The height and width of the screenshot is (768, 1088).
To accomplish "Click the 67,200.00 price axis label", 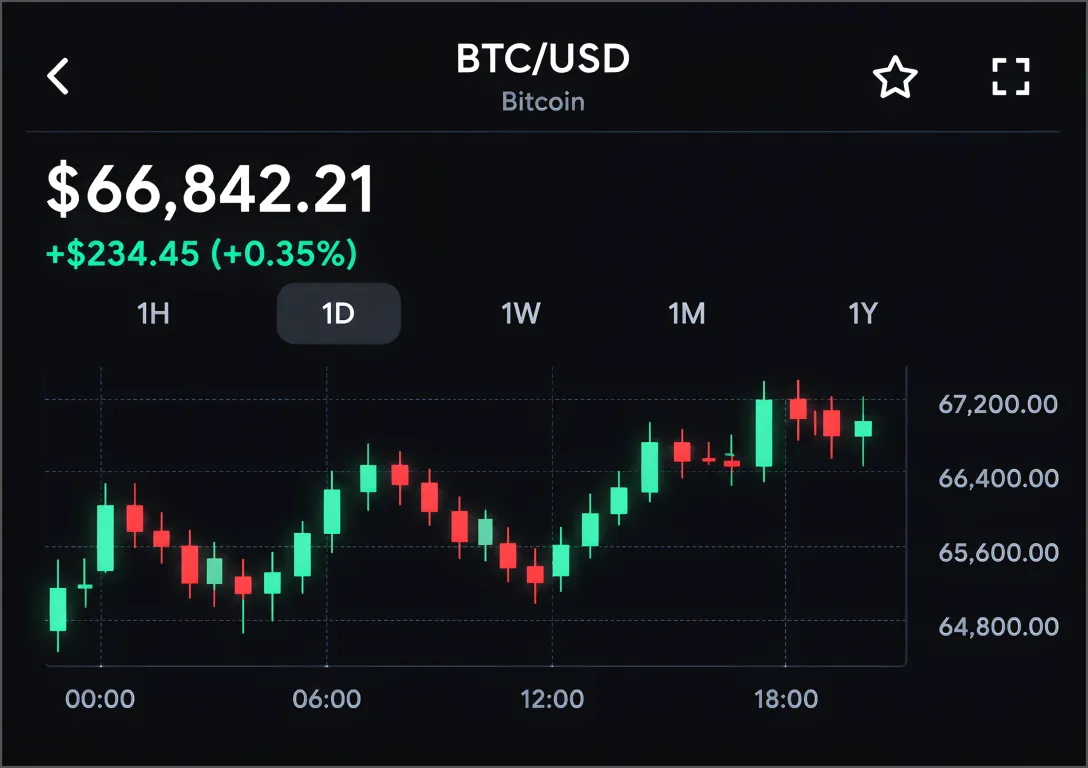I will point(998,404).
